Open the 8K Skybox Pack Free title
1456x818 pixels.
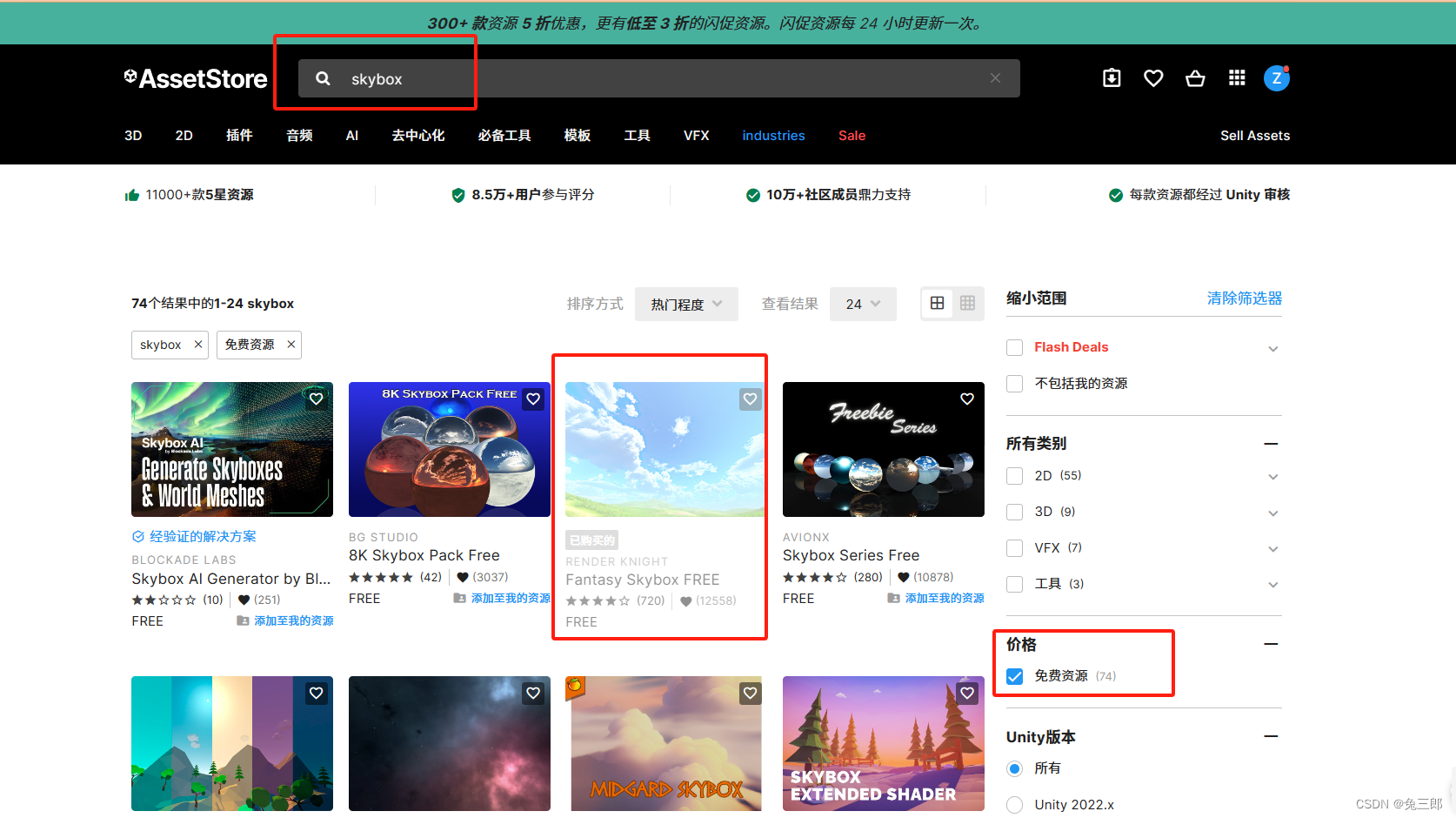tap(424, 555)
